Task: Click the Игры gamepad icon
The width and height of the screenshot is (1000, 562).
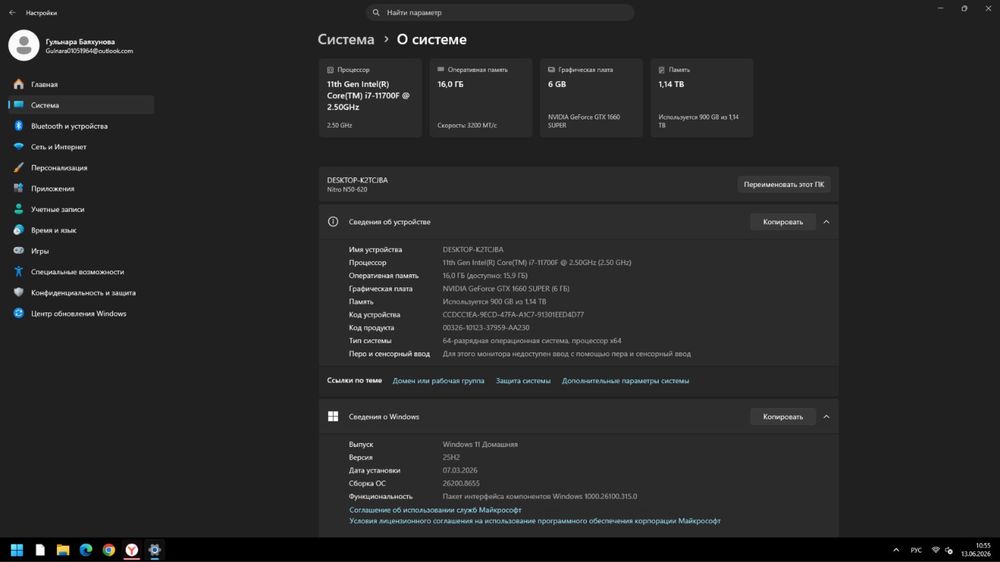Action: point(18,251)
